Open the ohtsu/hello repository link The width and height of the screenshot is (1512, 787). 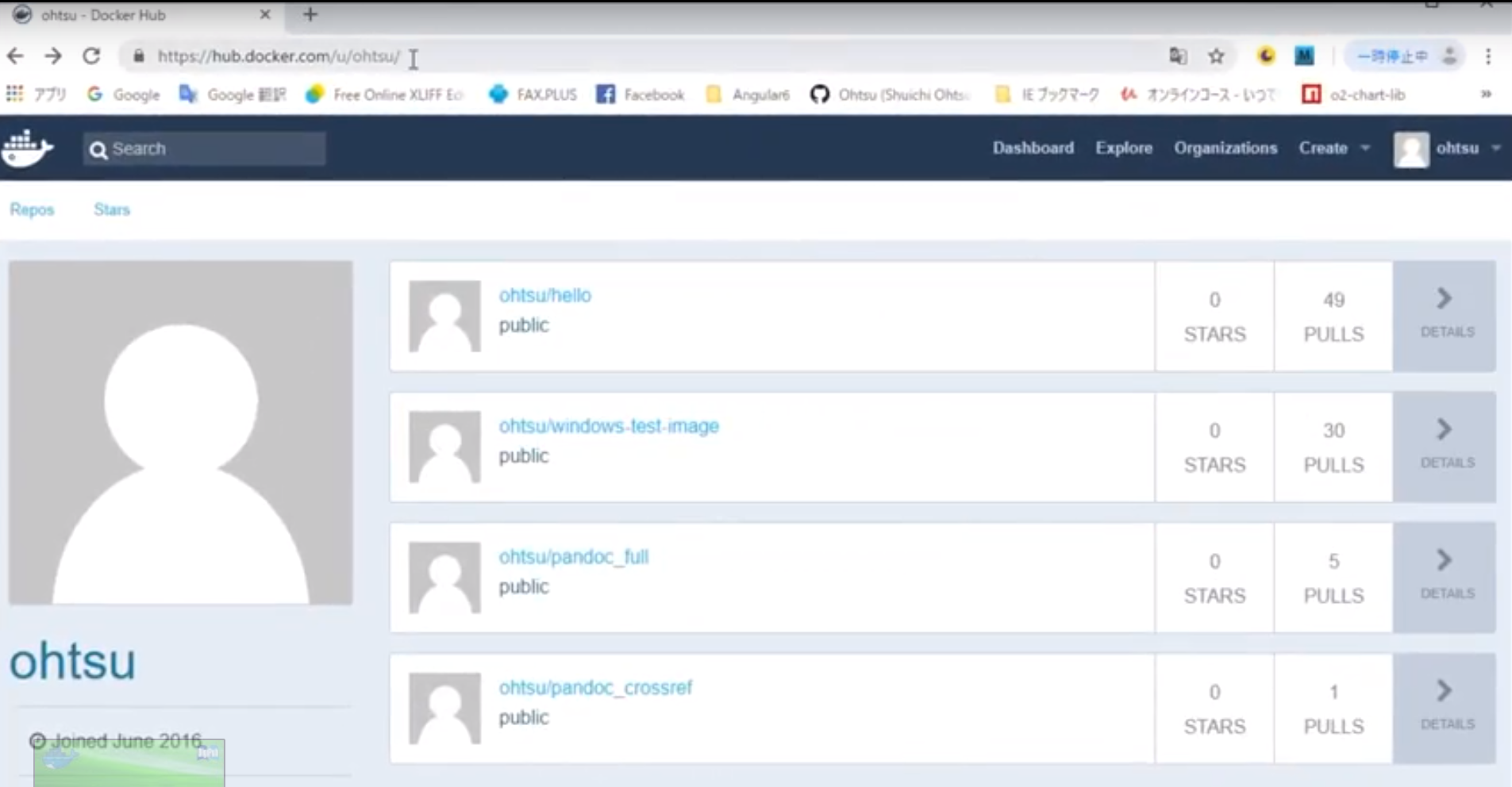point(544,295)
